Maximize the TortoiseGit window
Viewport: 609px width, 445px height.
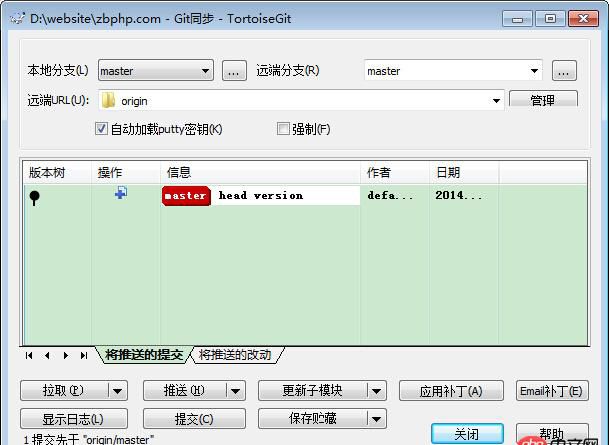point(550,19)
